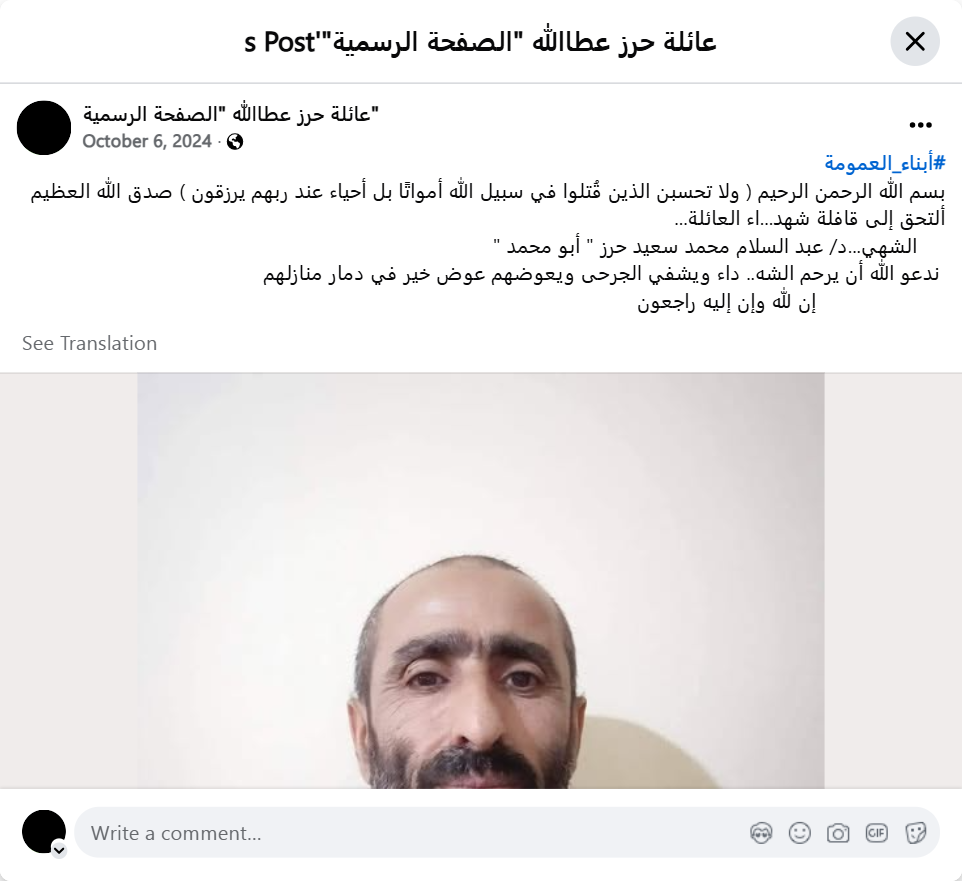This screenshot has width=962, height=881.
Task: Open the GIF picker in comment box
Action: 877,833
